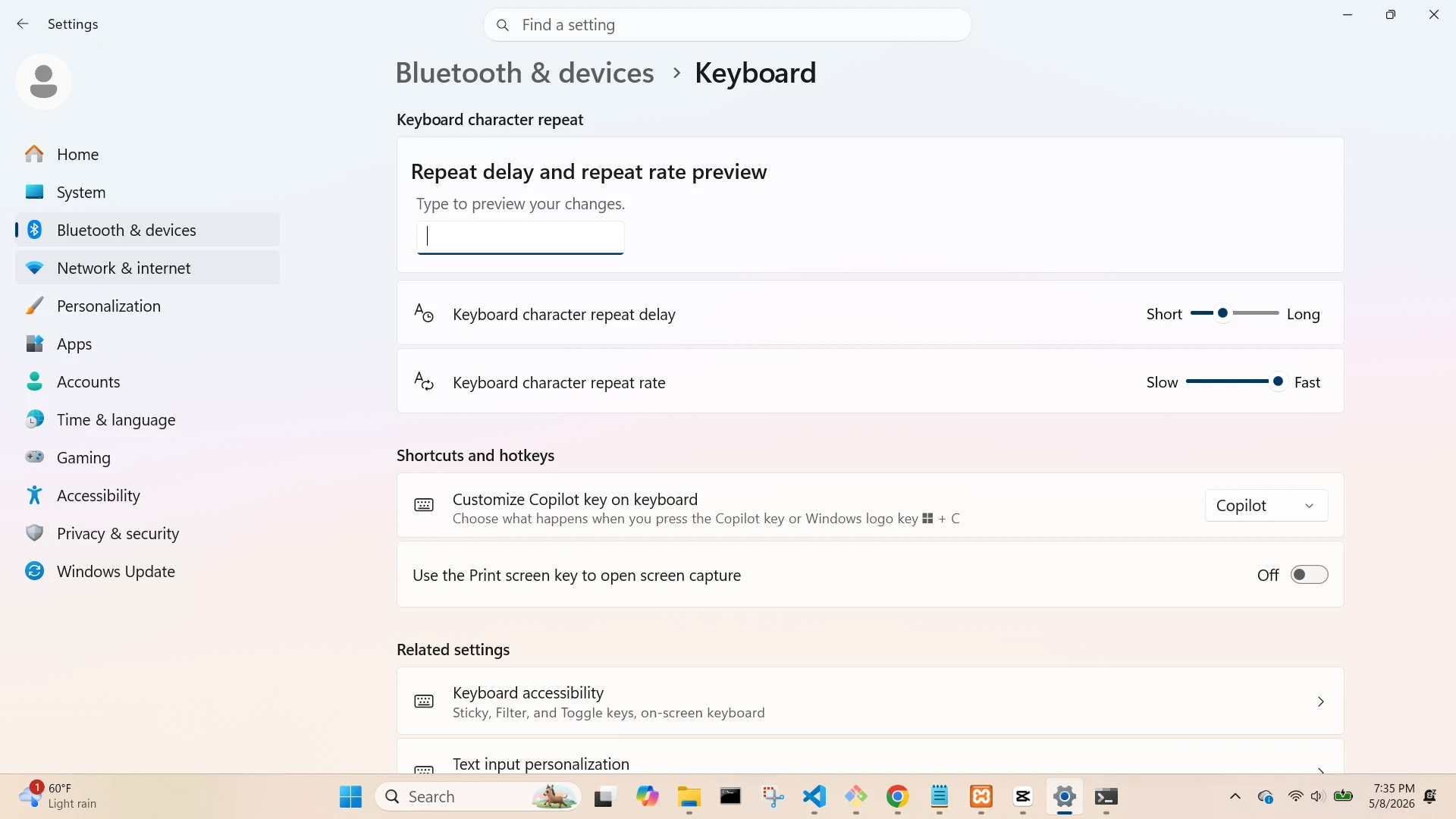This screenshot has width=1456, height=819.
Task: Open Task View from taskbar
Action: click(604, 796)
